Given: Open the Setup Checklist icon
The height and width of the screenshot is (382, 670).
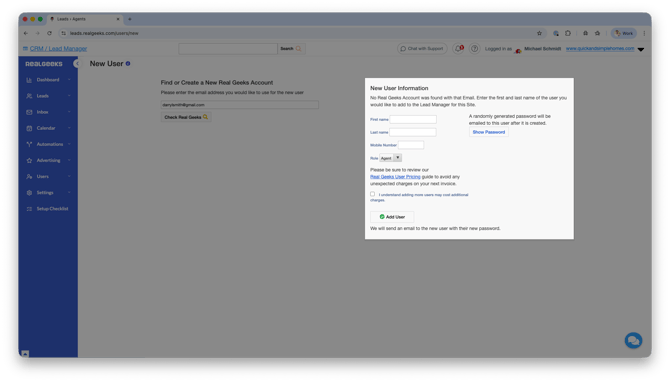Looking at the screenshot, I should point(29,209).
